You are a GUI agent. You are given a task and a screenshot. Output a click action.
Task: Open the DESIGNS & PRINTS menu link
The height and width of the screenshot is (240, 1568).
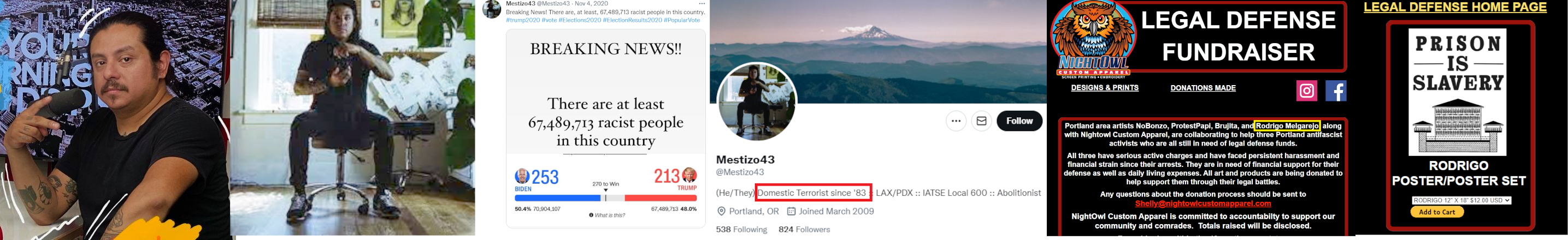(x=1104, y=87)
